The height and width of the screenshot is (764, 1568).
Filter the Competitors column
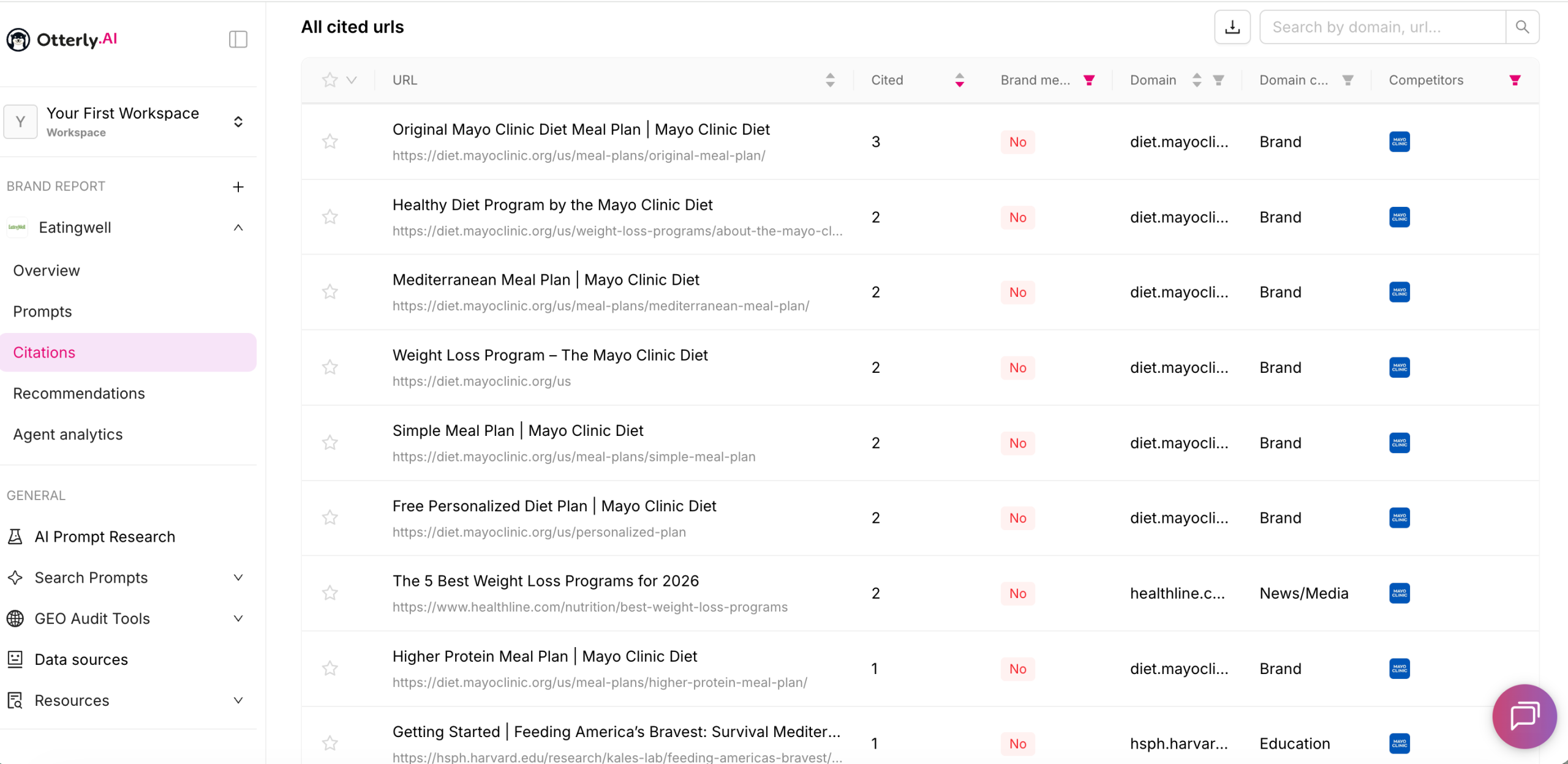(x=1515, y=80)
